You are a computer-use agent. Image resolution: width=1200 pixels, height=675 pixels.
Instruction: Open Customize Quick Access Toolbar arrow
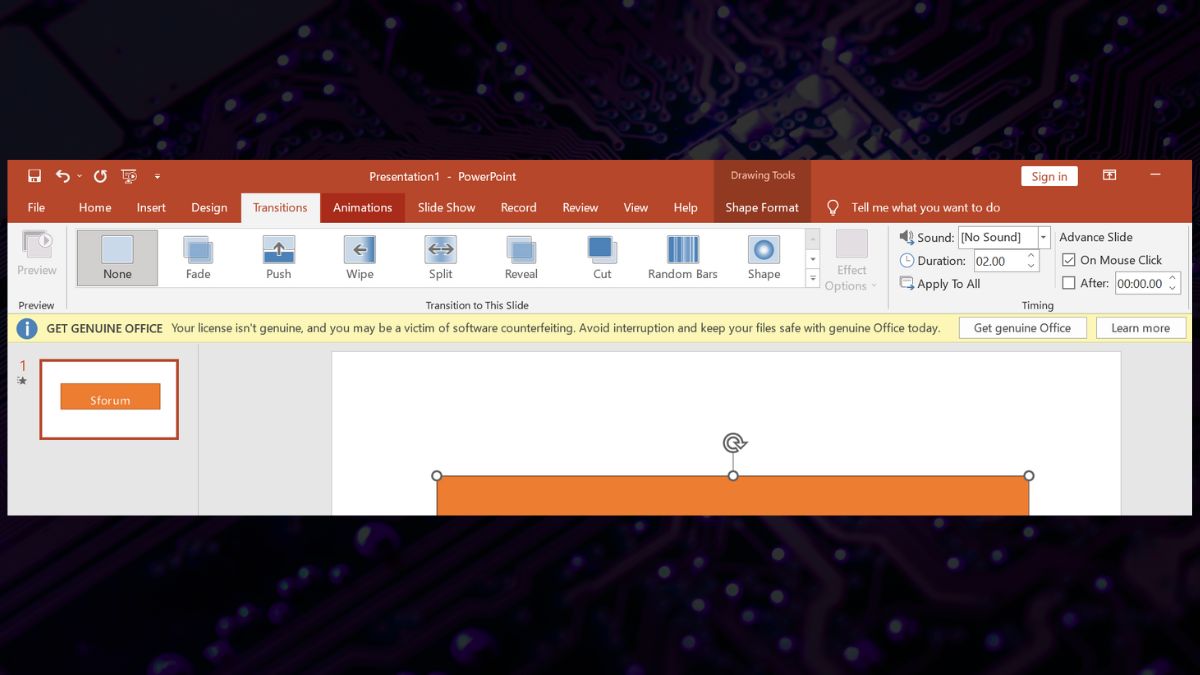(157, 177)
